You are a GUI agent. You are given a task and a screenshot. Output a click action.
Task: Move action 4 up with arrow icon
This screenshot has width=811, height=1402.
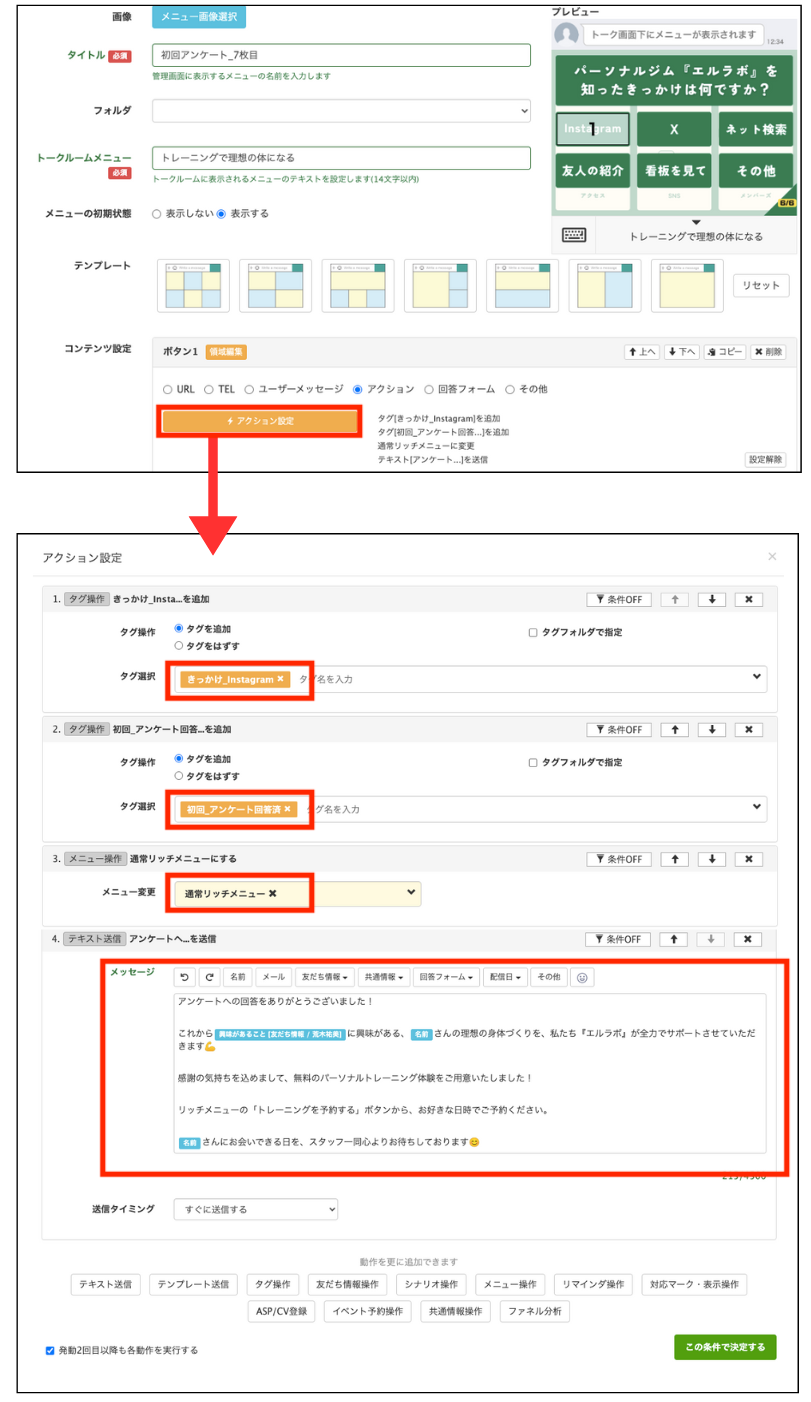675,939
